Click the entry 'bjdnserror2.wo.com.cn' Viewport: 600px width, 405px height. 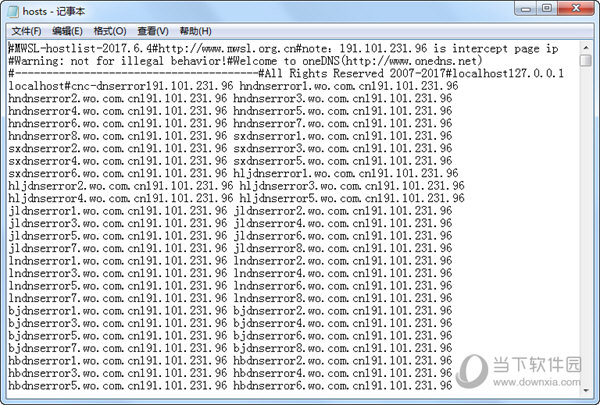(298, 310)
